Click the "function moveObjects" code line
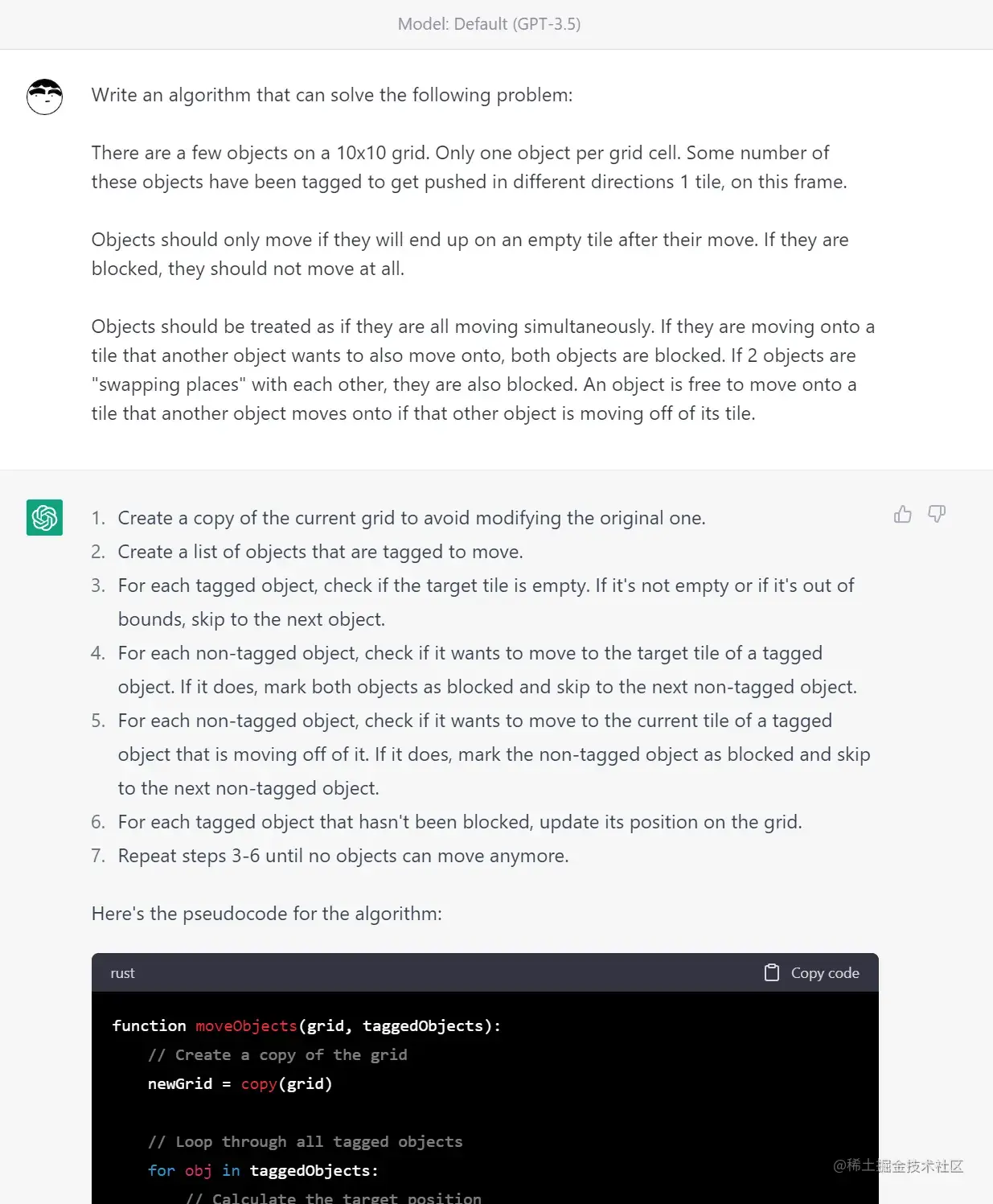The width and height of the screenshot is (993, 1204). pos(306,1026)
